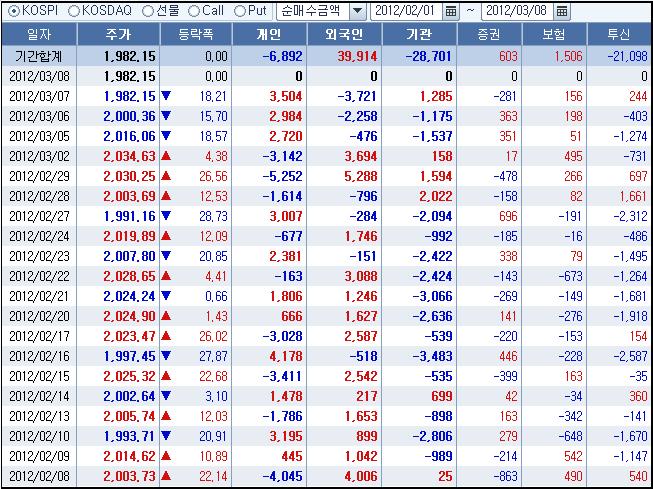The image size is (653, 489).
Task: Open the 순매수금액 dropdown arrow
Action: coord(357,11)
